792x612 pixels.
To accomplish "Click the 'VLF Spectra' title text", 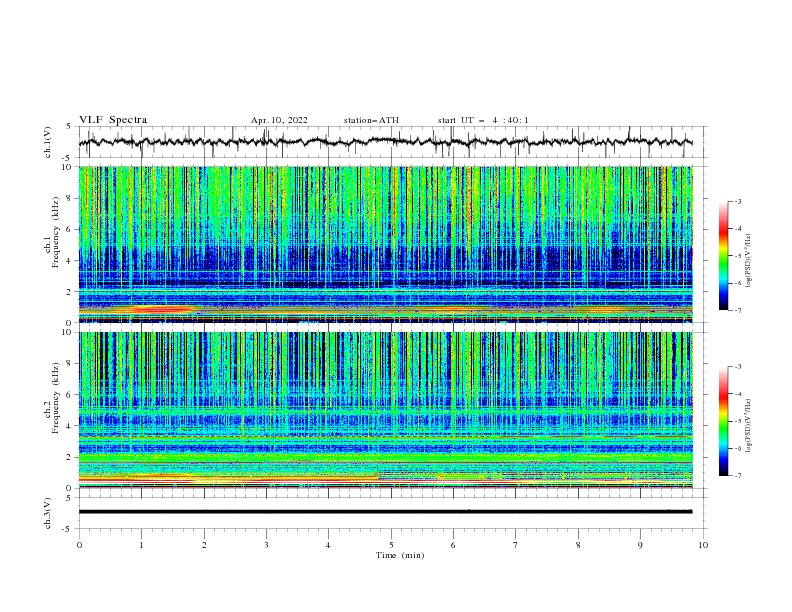I will click(113, 120).
